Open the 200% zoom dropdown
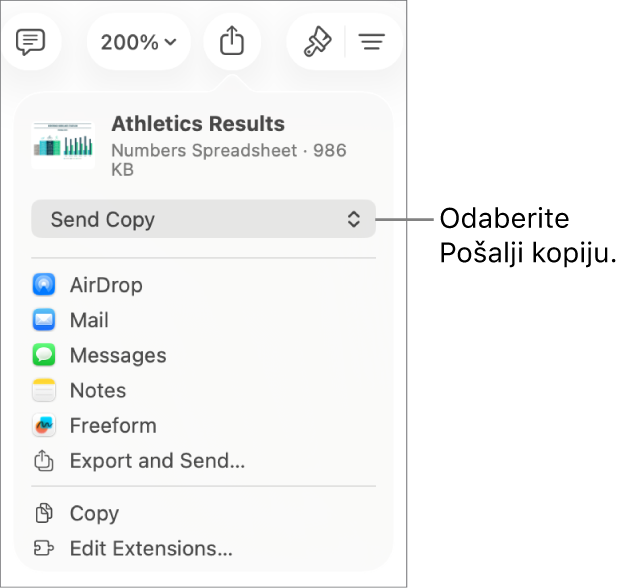This screenshot has width=628, height=588. tap(139, 42)
